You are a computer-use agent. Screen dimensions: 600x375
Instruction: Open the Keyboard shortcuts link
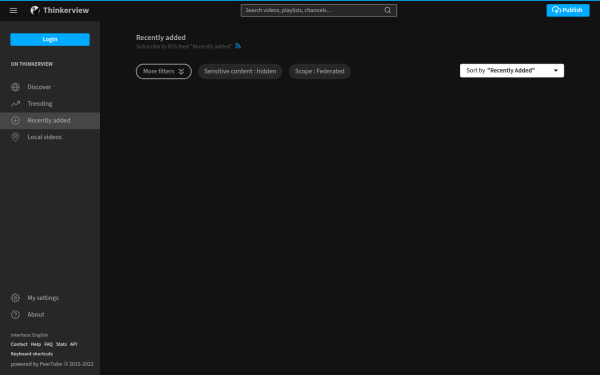[x=32, y=354]
